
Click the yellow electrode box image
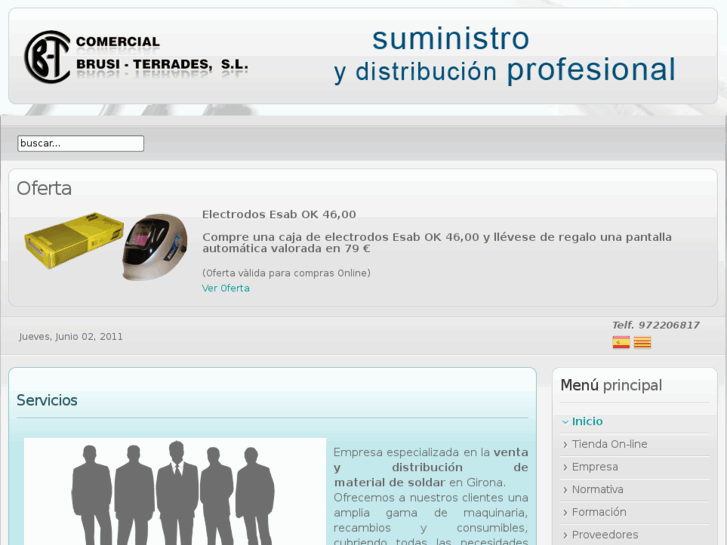(74, 240)
